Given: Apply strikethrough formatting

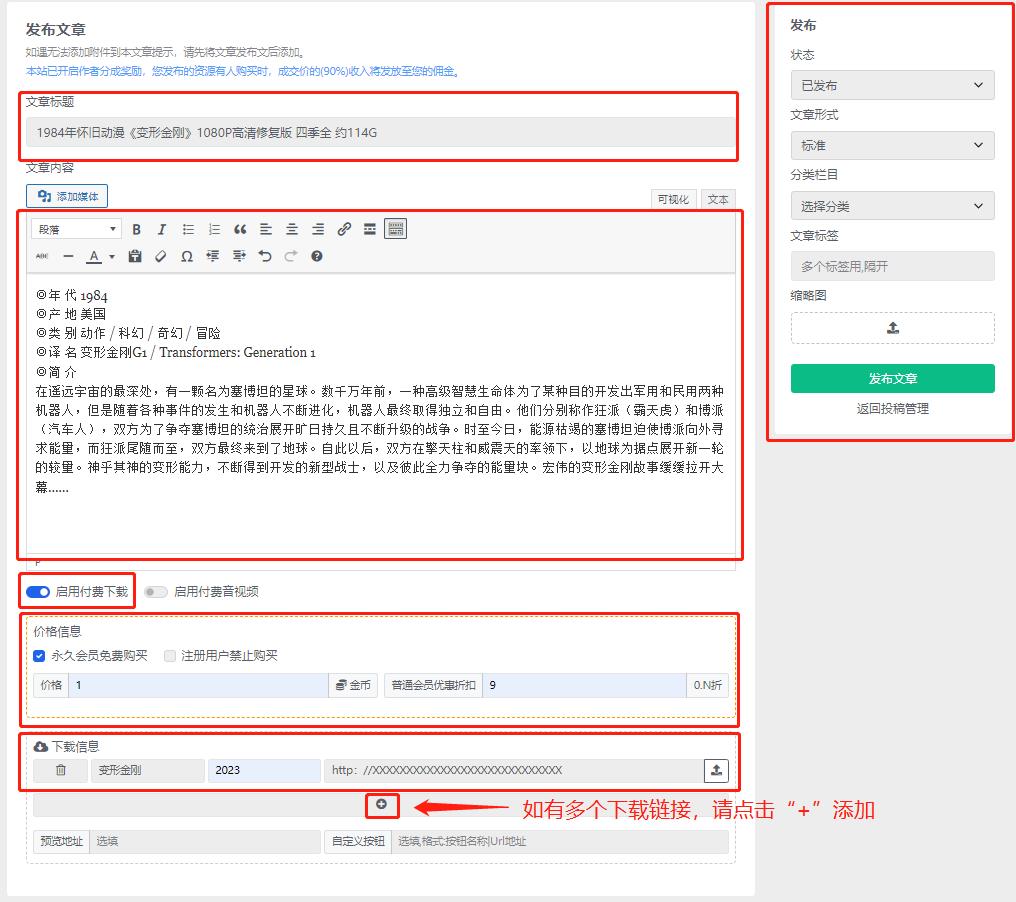Looking at the screenshot, I should tap(42, 257).
